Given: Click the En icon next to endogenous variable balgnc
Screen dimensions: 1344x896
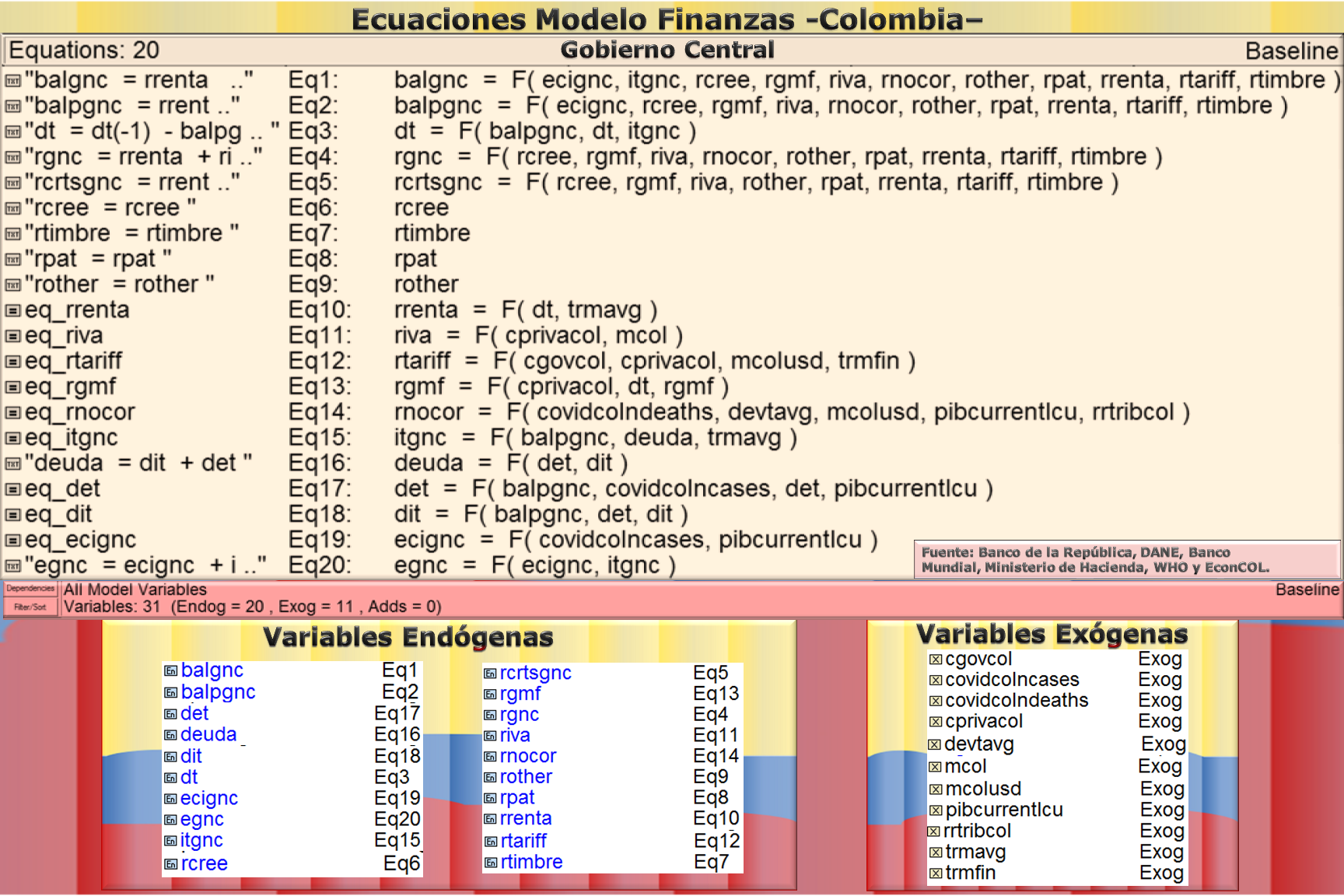Looking at the screenshot, I should point(170,671).
